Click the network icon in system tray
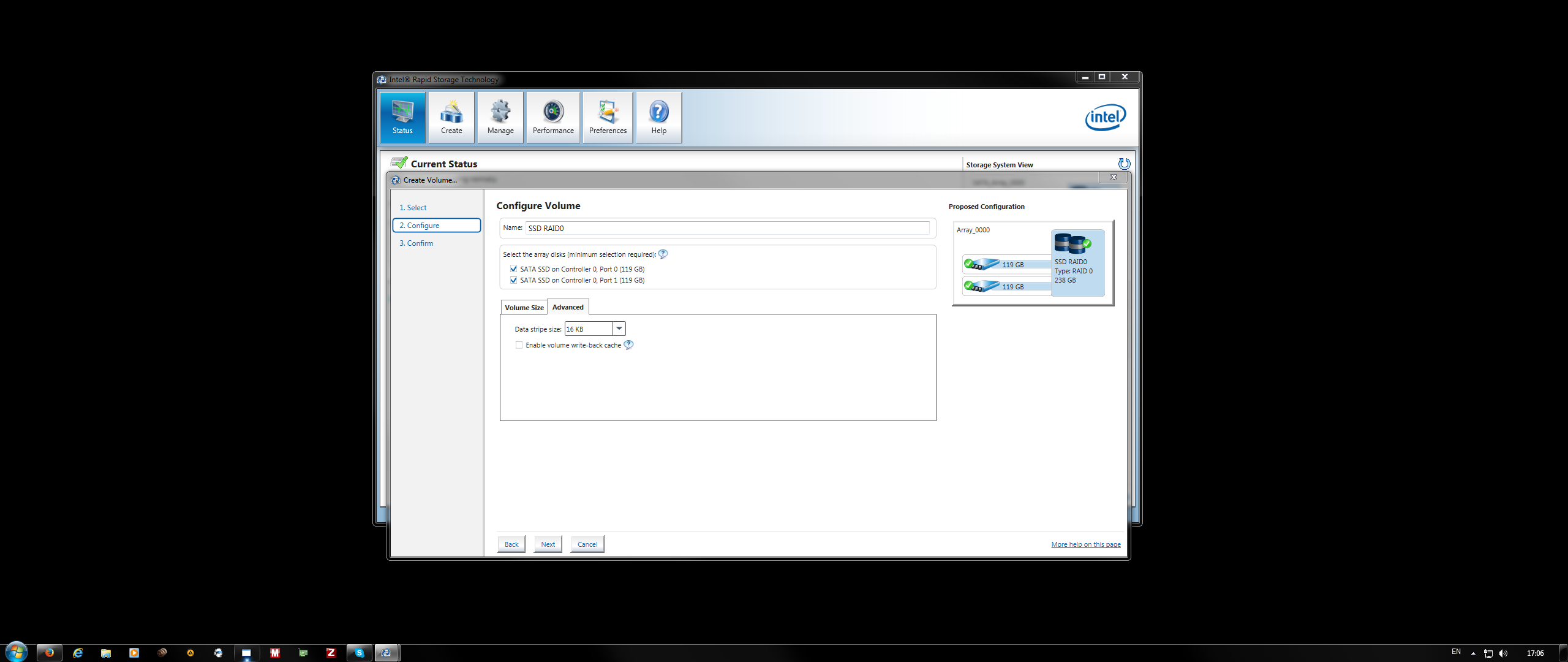Screen dimensions: 1568x662 pos(1488,653)
